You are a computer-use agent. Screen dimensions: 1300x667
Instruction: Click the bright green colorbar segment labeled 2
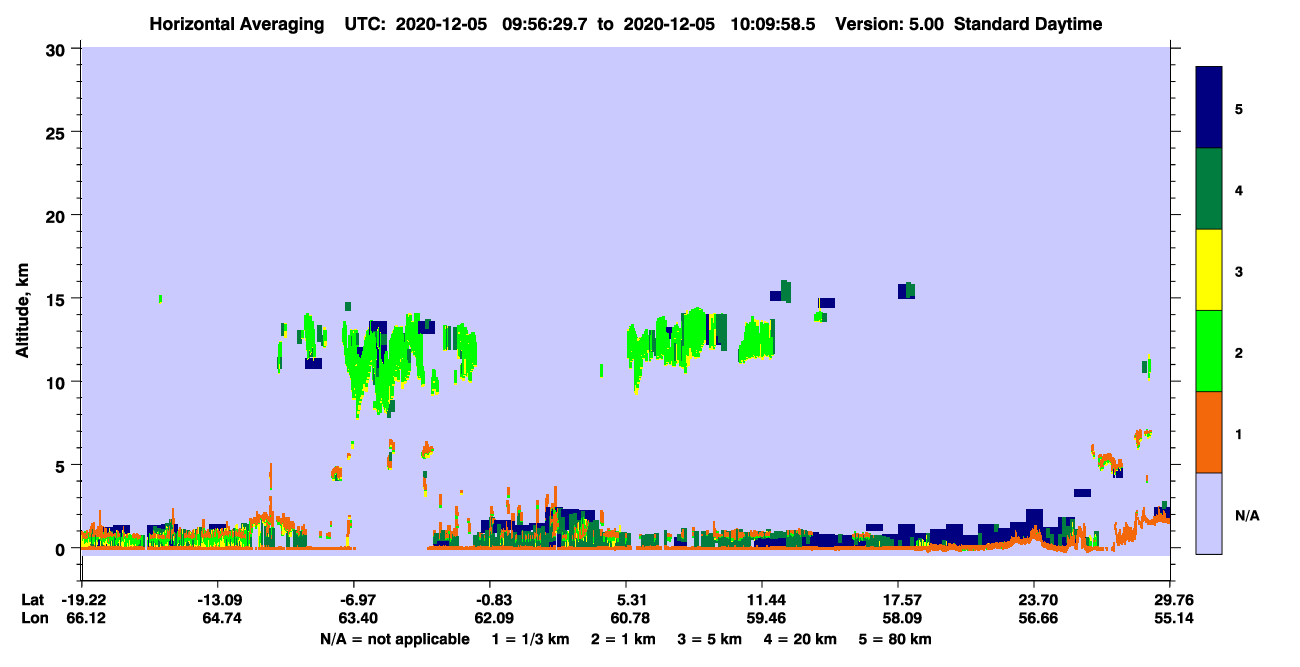[1209, 351]
